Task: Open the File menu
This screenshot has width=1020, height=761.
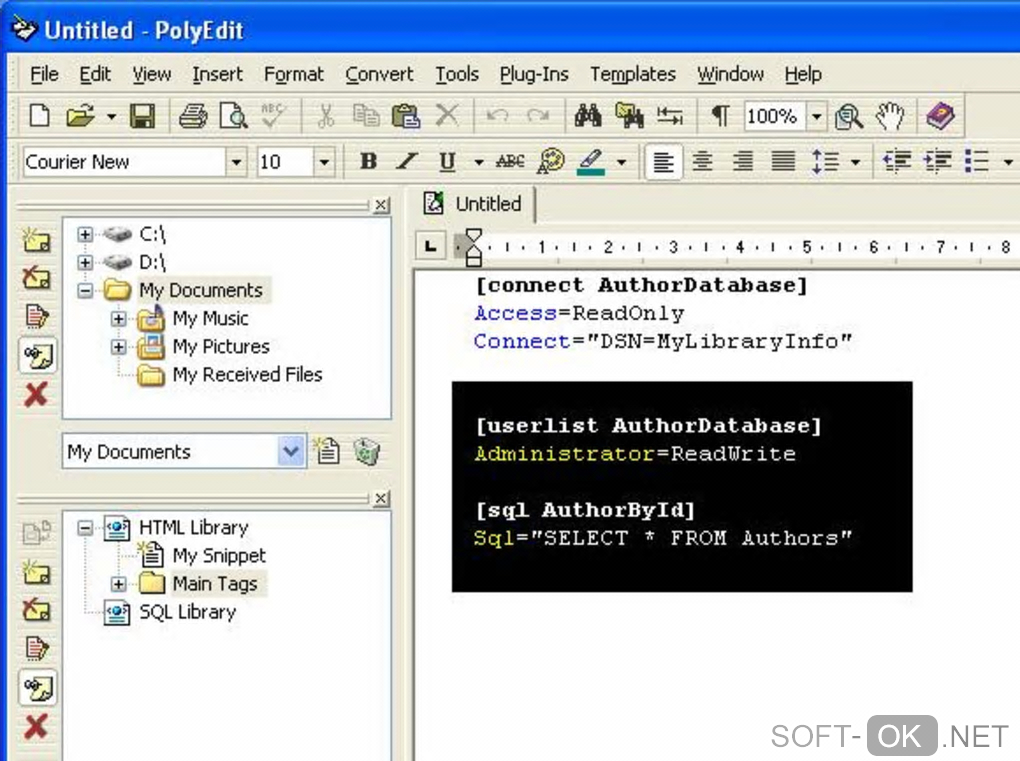Action: point(44,75)
